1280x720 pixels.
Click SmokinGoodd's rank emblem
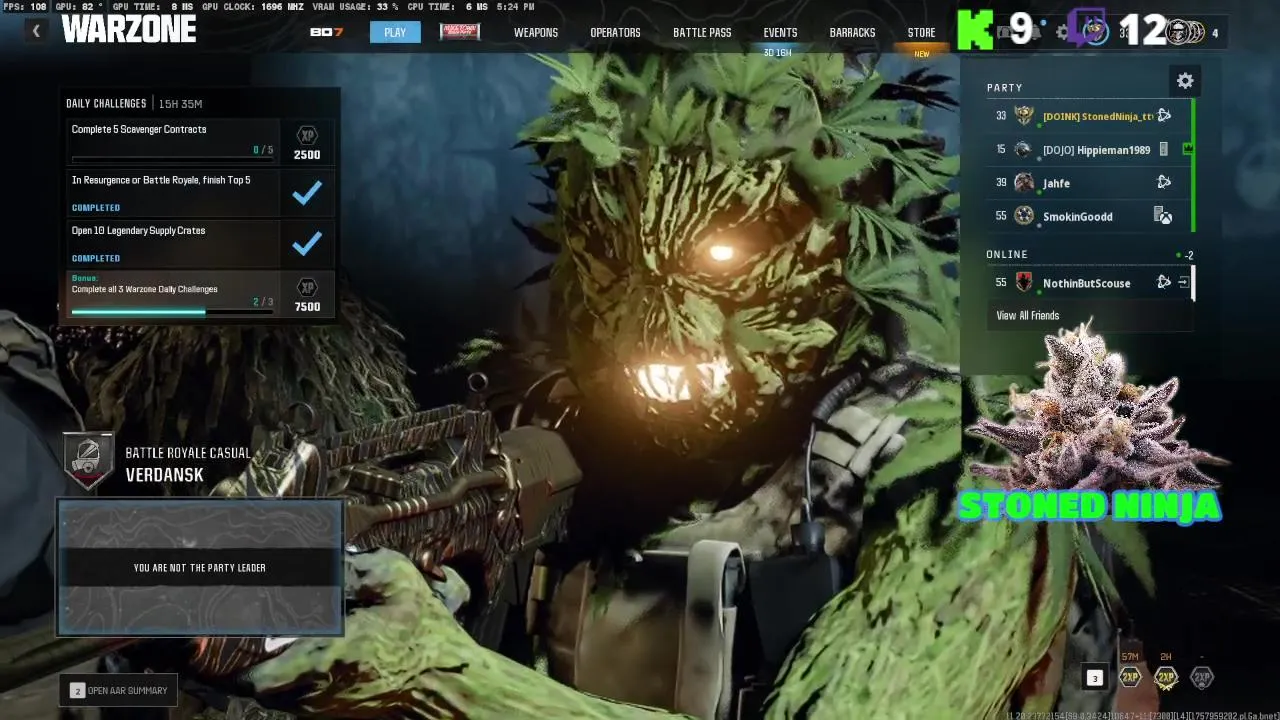pos(1024,216)
